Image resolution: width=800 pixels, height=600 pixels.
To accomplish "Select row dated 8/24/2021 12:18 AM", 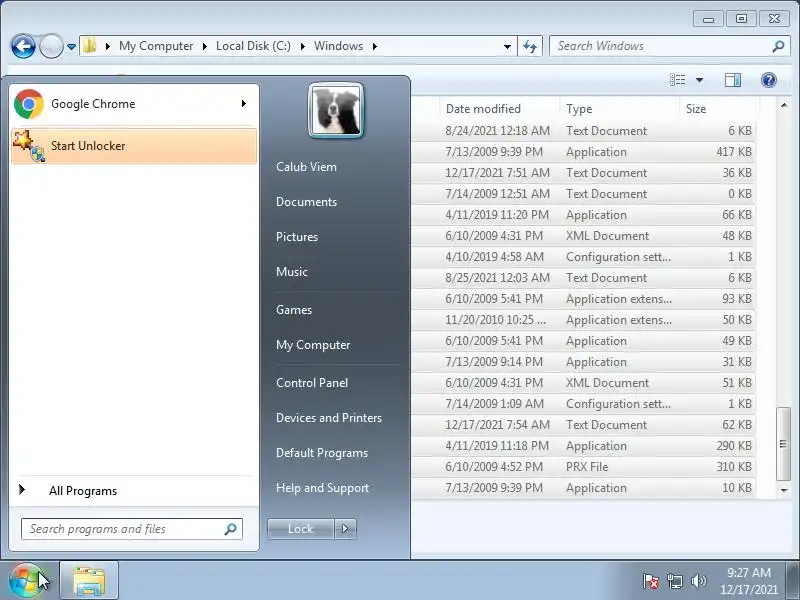I will coord(584,131).
